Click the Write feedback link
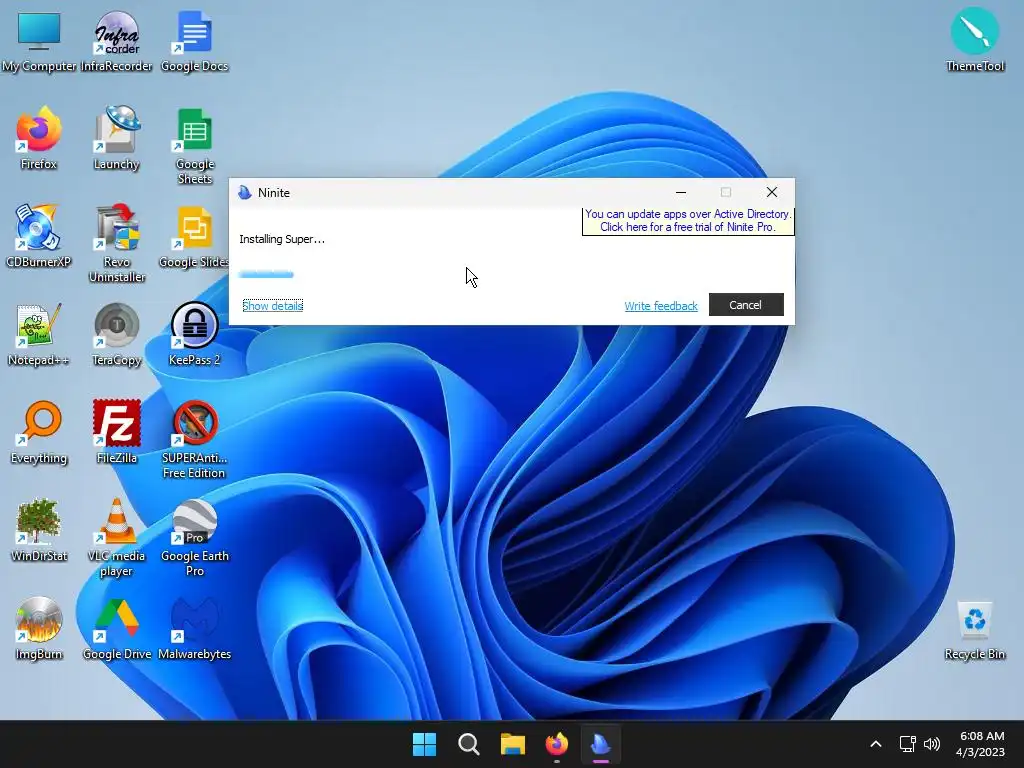The width and height of the screenshot is (1024, 768). click(661, 306)
